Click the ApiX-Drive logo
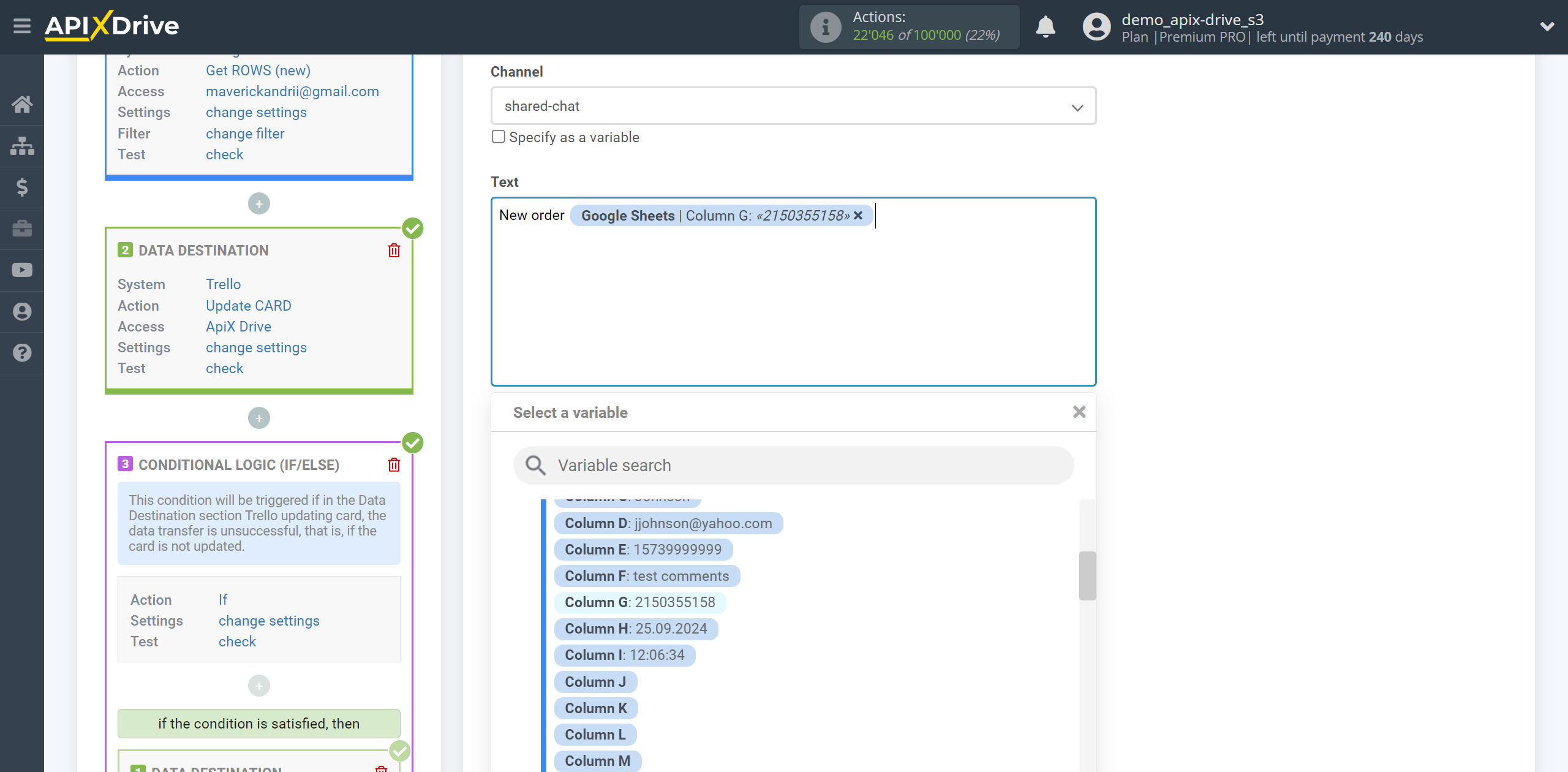The image size is (1568, 772). [x=112, y=26]
